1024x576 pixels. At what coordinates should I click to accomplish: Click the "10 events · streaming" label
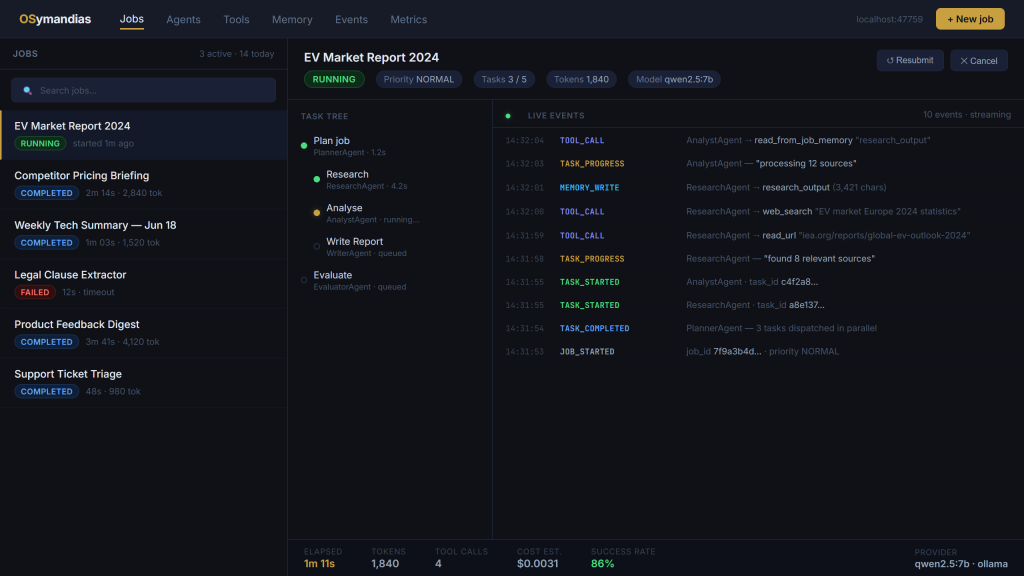[967, 115]
